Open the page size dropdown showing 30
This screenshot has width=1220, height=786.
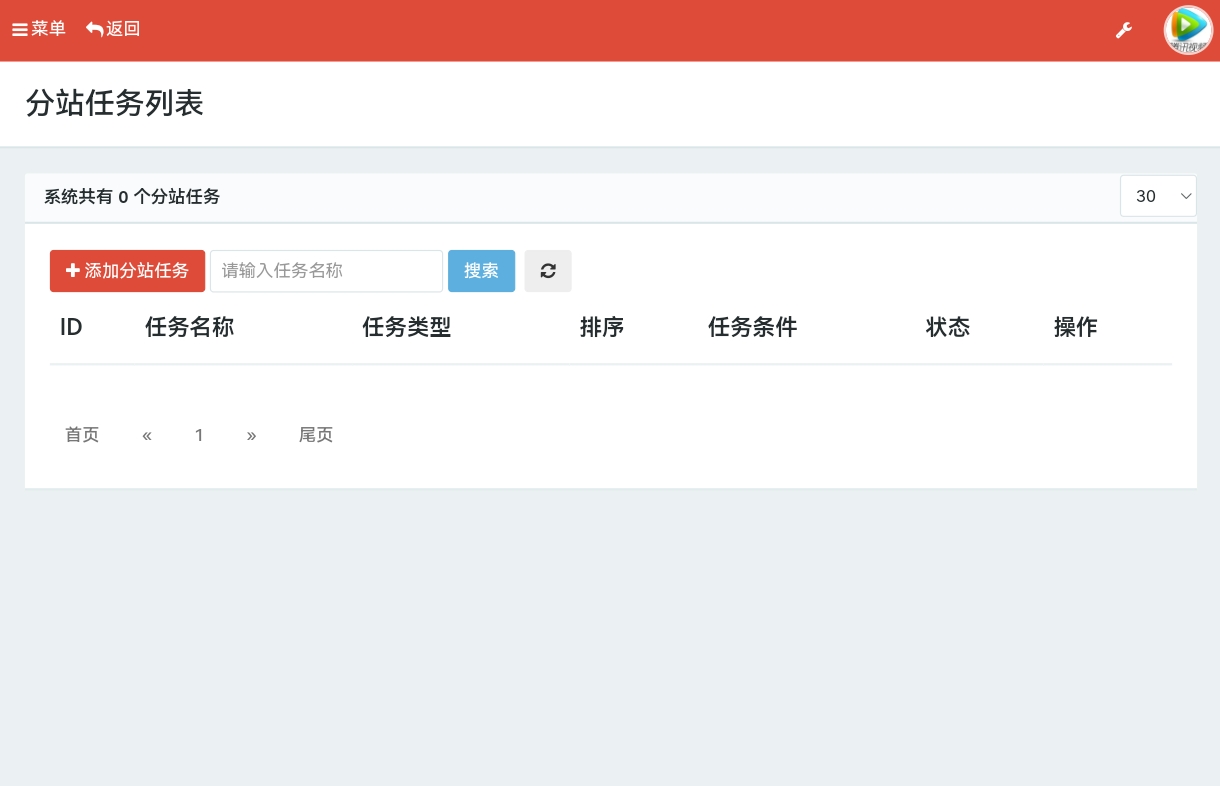(1158, 196)
